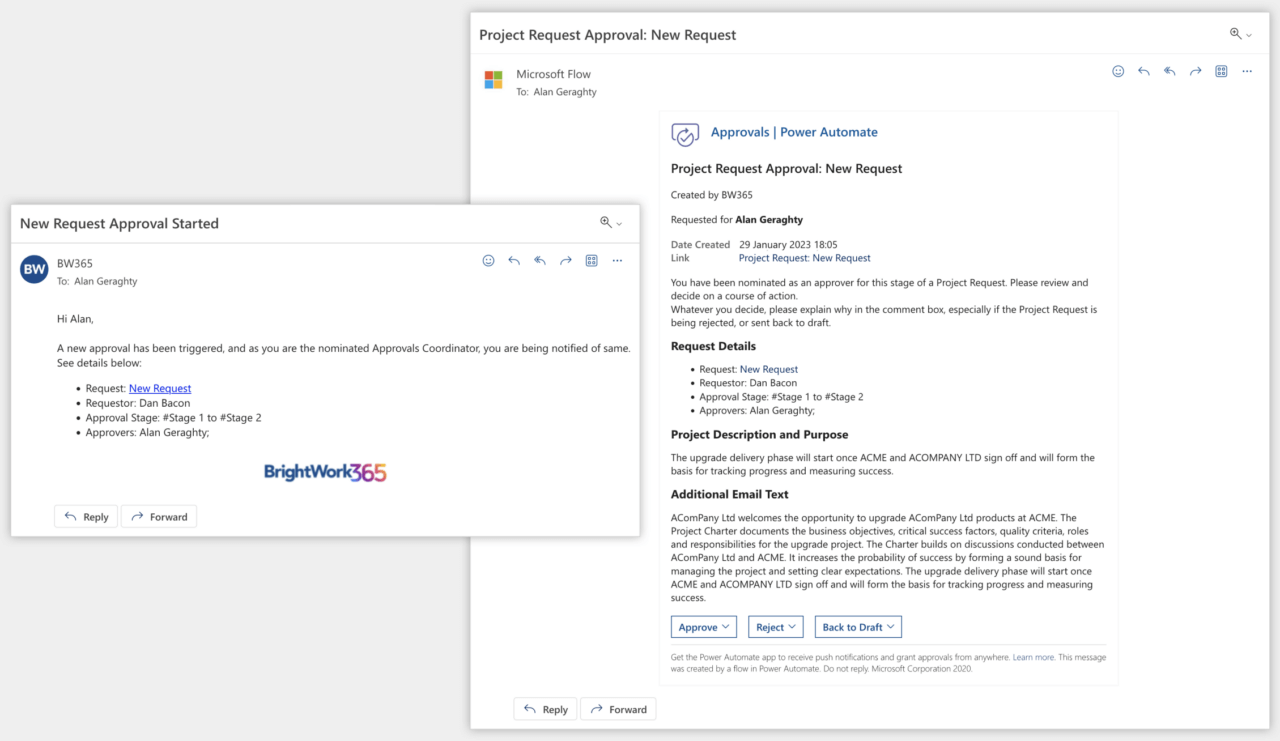Image resolution: width=1280 pixels, height=741 pixels.
Task: Click the BW365 sender avatar
Action: [33, 268]
